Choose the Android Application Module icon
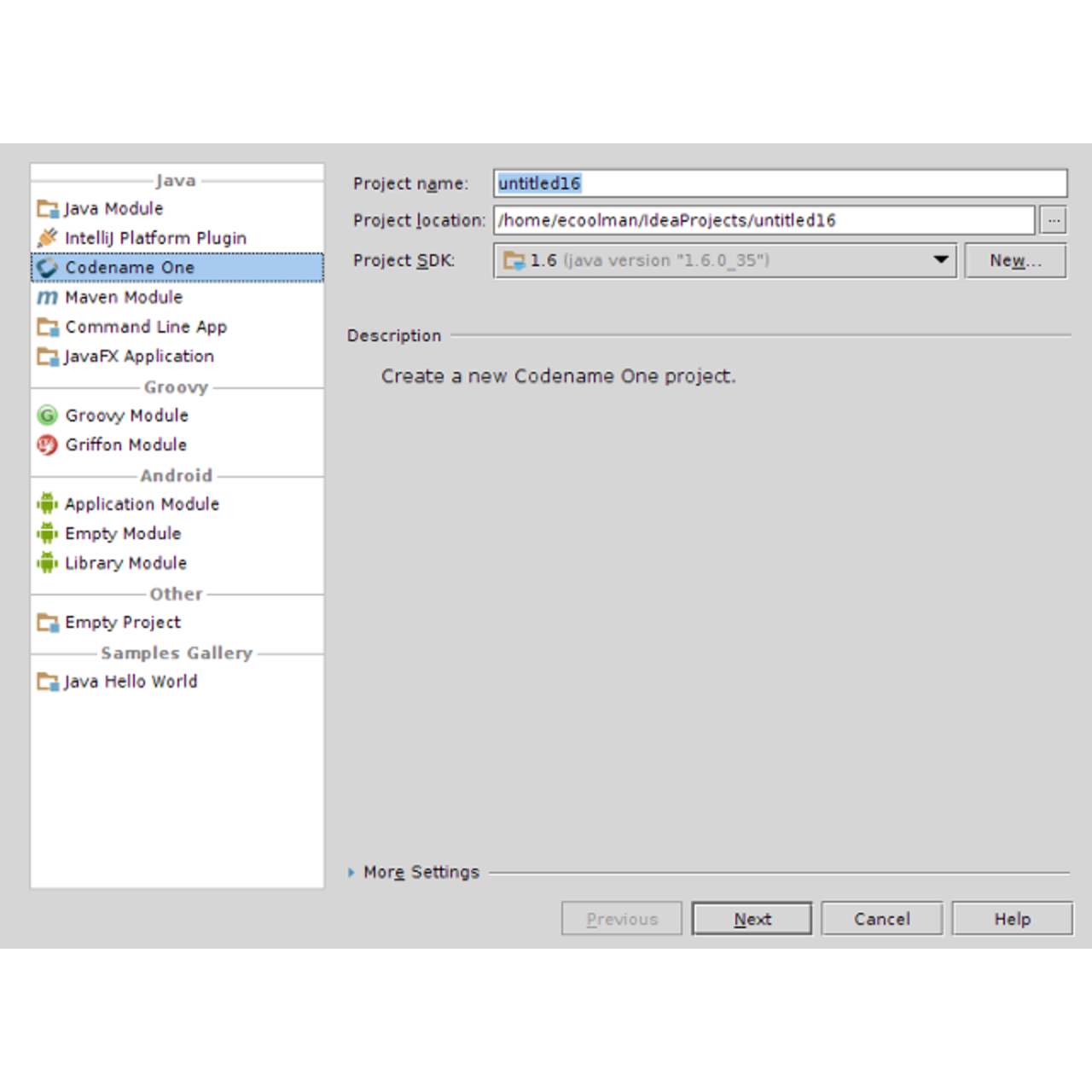The image size is (1092, 1092). click(48, 504)
